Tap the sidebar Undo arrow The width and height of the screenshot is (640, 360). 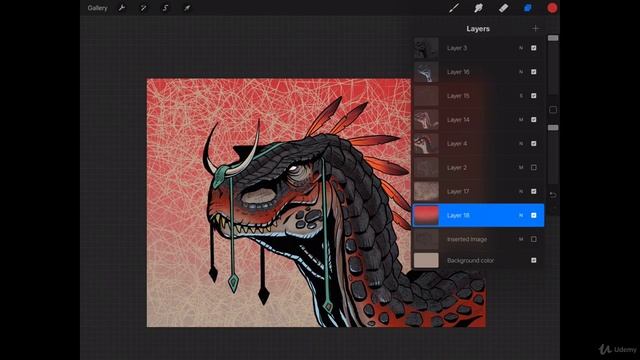[x=553, y=195]
